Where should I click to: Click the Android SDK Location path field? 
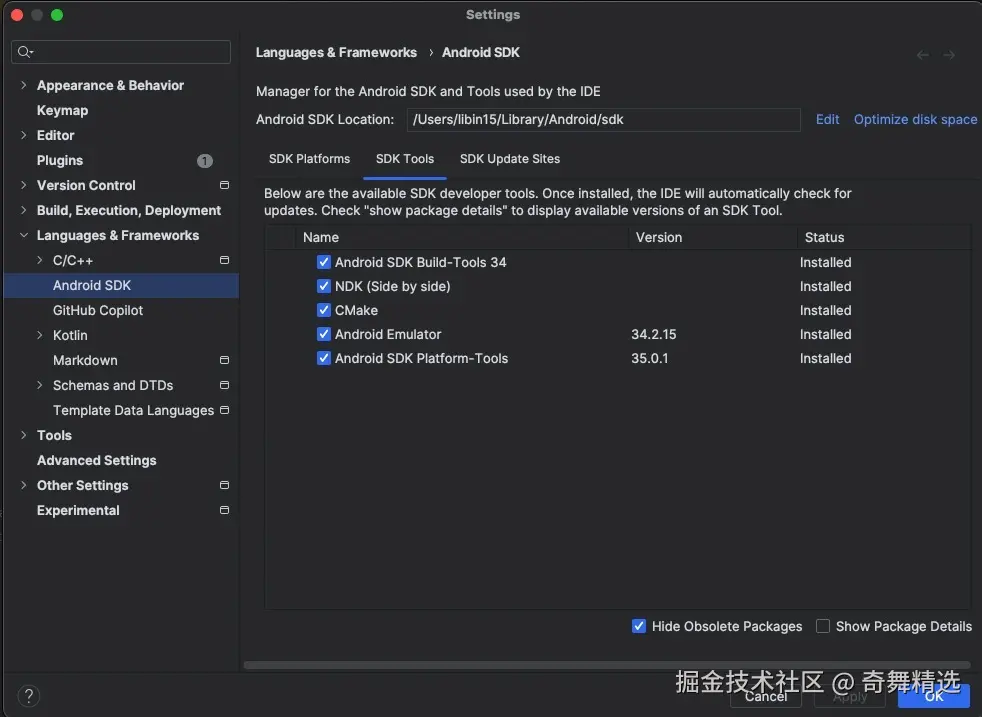click(604, 120)
